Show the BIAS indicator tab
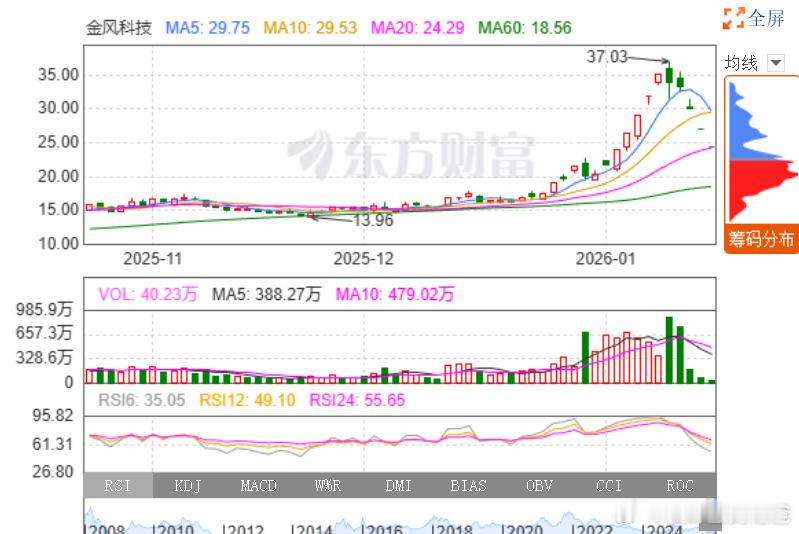 pos(468,486)
